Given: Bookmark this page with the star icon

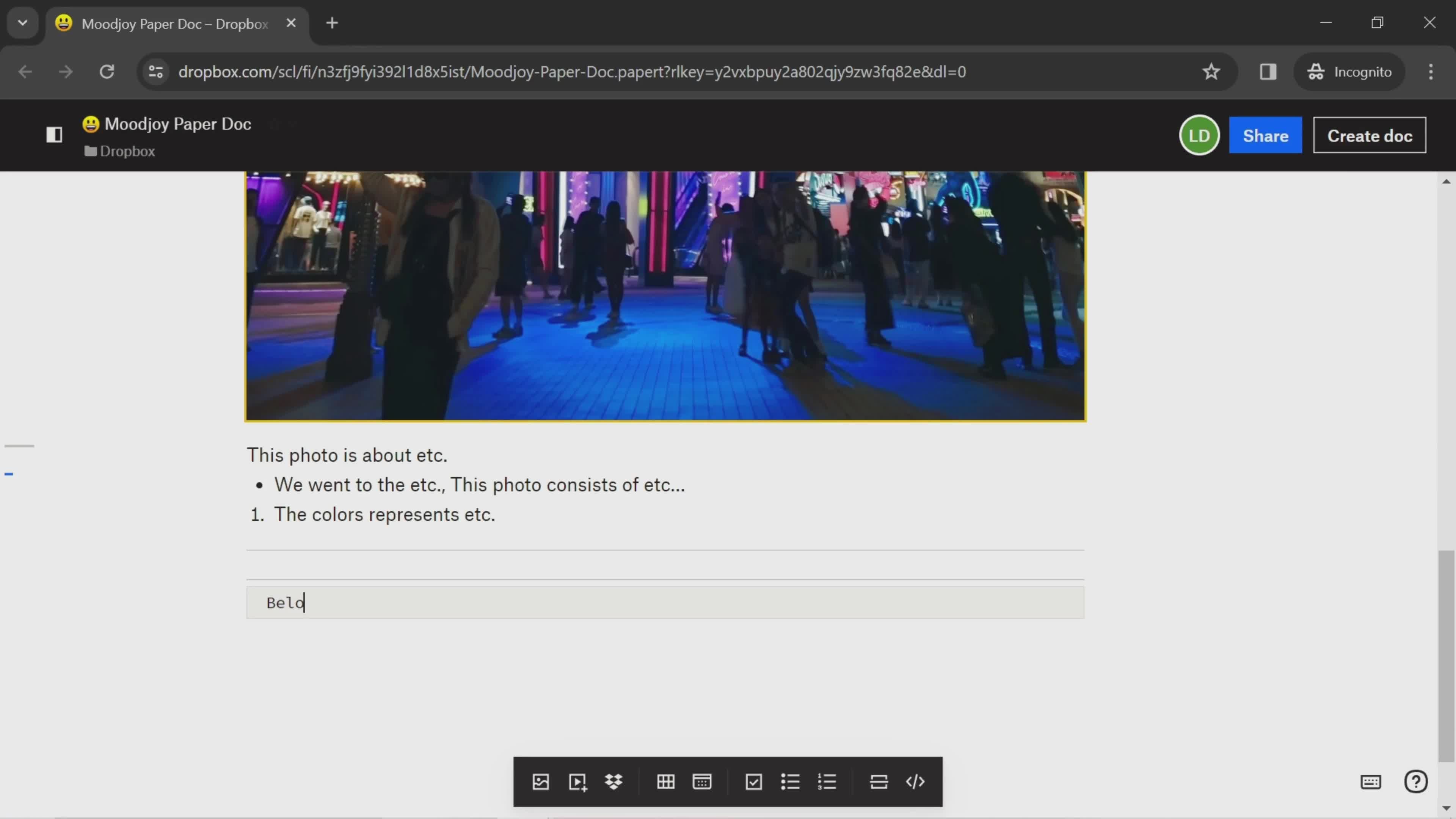Looking at the screenshot, I should [x=1211, y=72].
